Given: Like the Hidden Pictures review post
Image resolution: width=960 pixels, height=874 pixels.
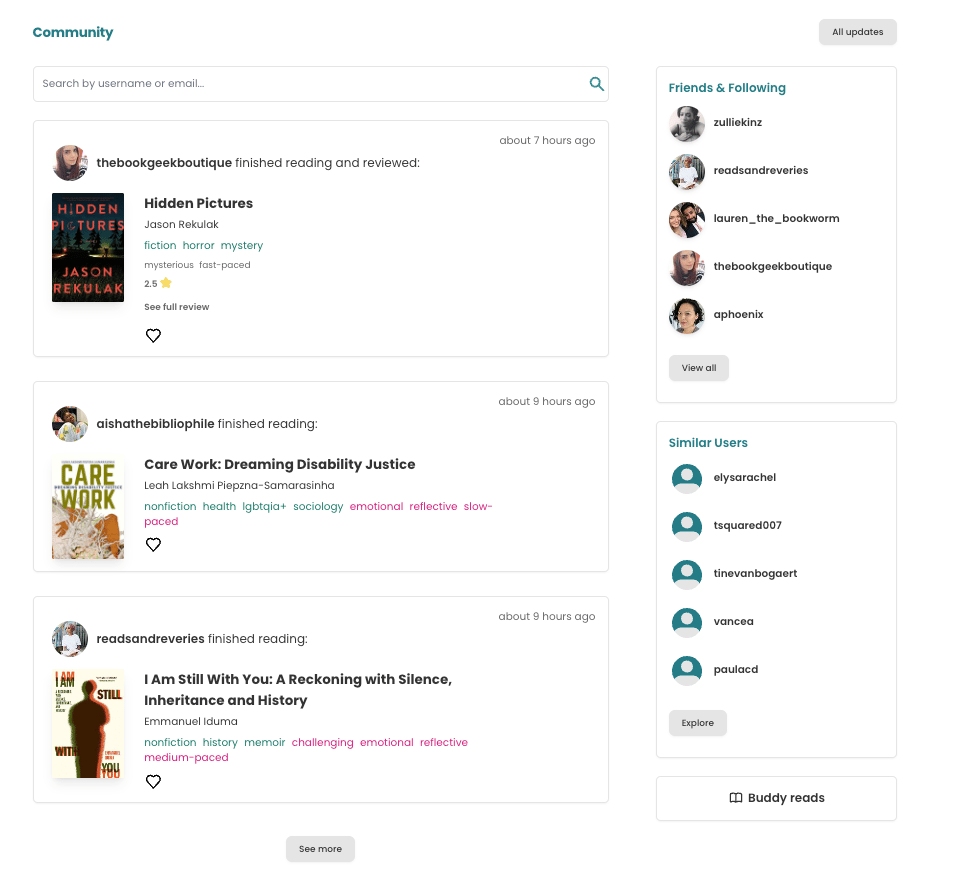Looking at the screenshot, I should 153,335.
